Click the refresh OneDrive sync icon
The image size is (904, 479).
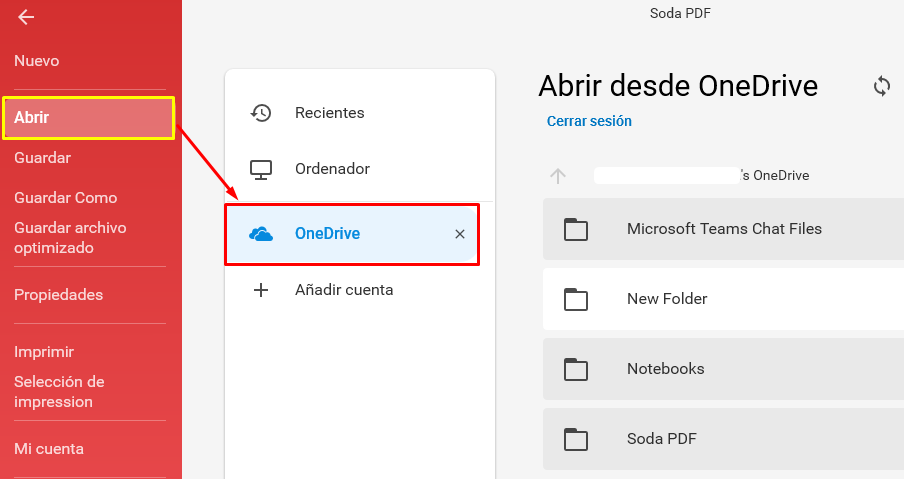tap(882, 86)
